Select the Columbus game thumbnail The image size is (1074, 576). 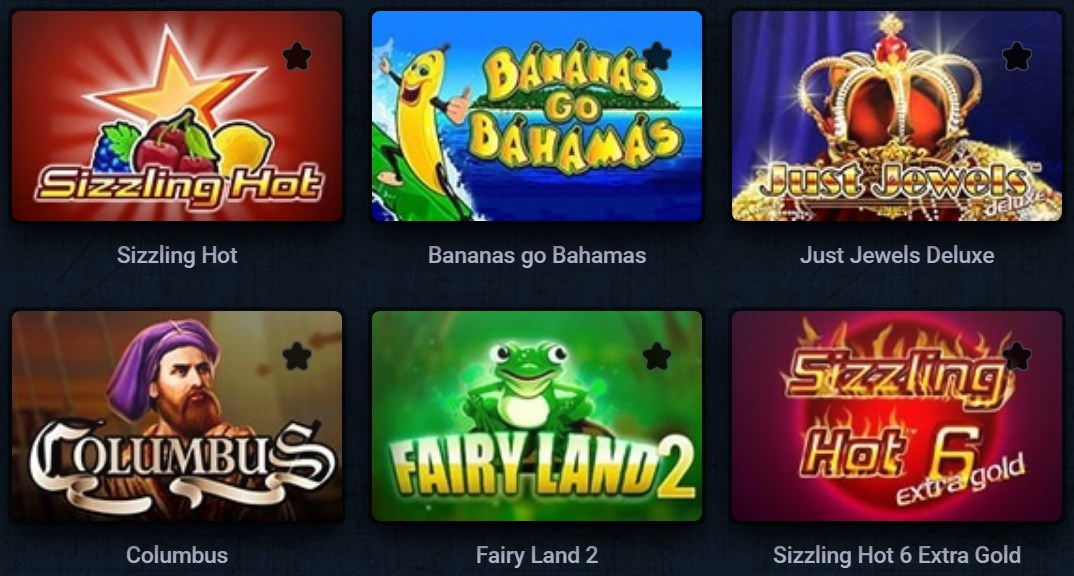click(x=177, y=416)
